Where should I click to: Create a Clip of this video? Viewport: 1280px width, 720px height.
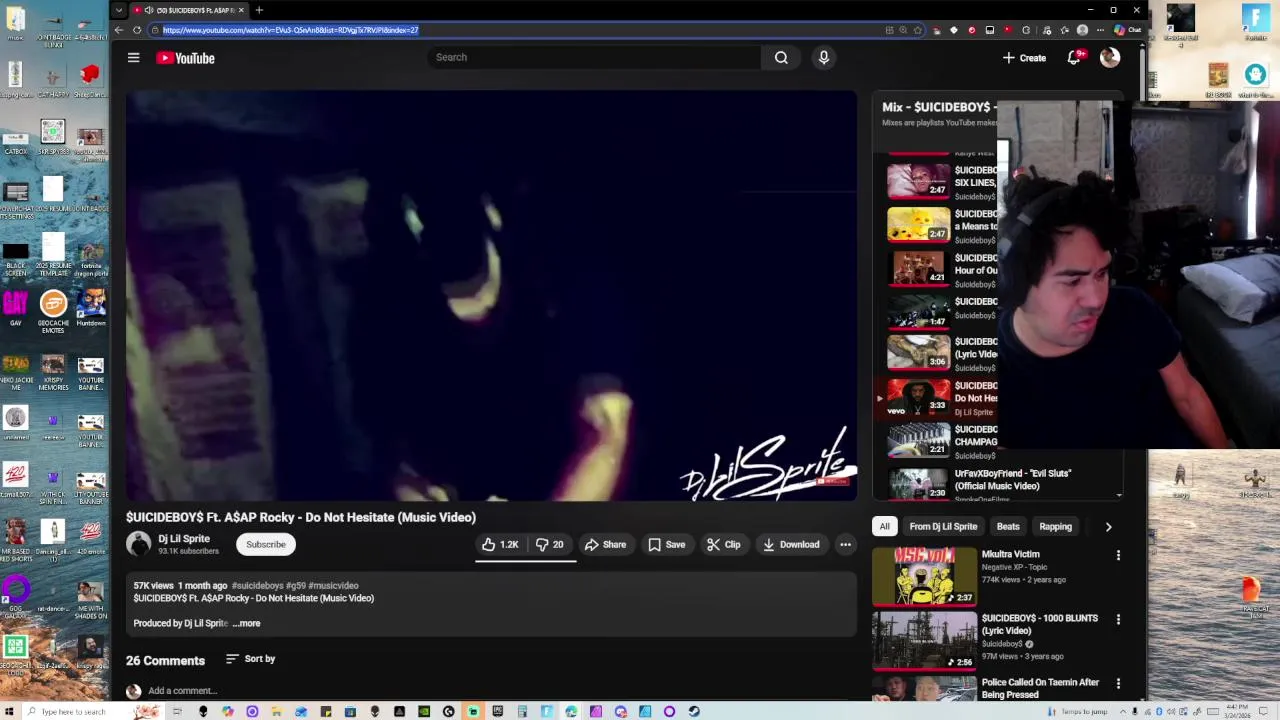click(x=723, y=544)
